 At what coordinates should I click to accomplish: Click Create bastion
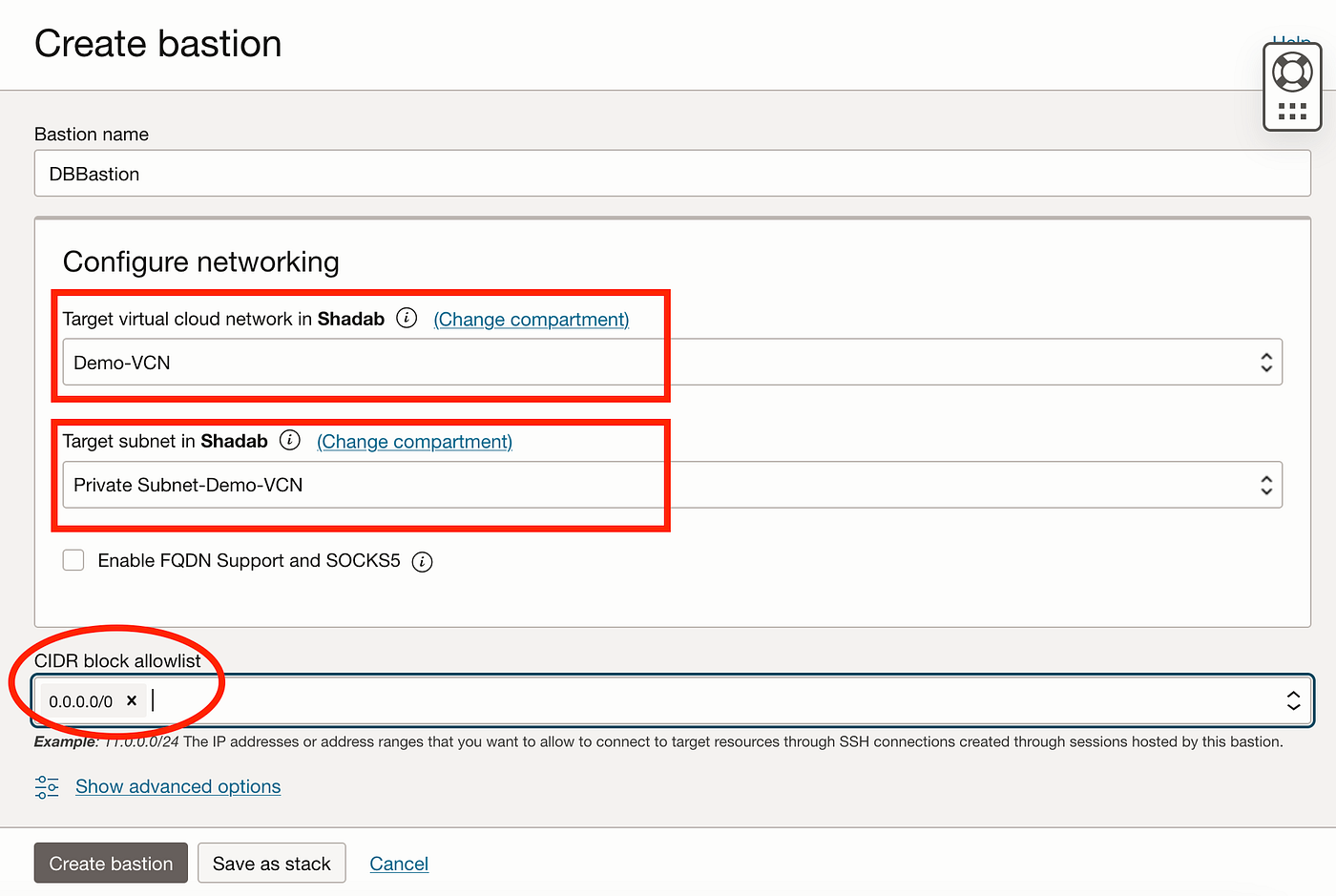pos(110,863)
